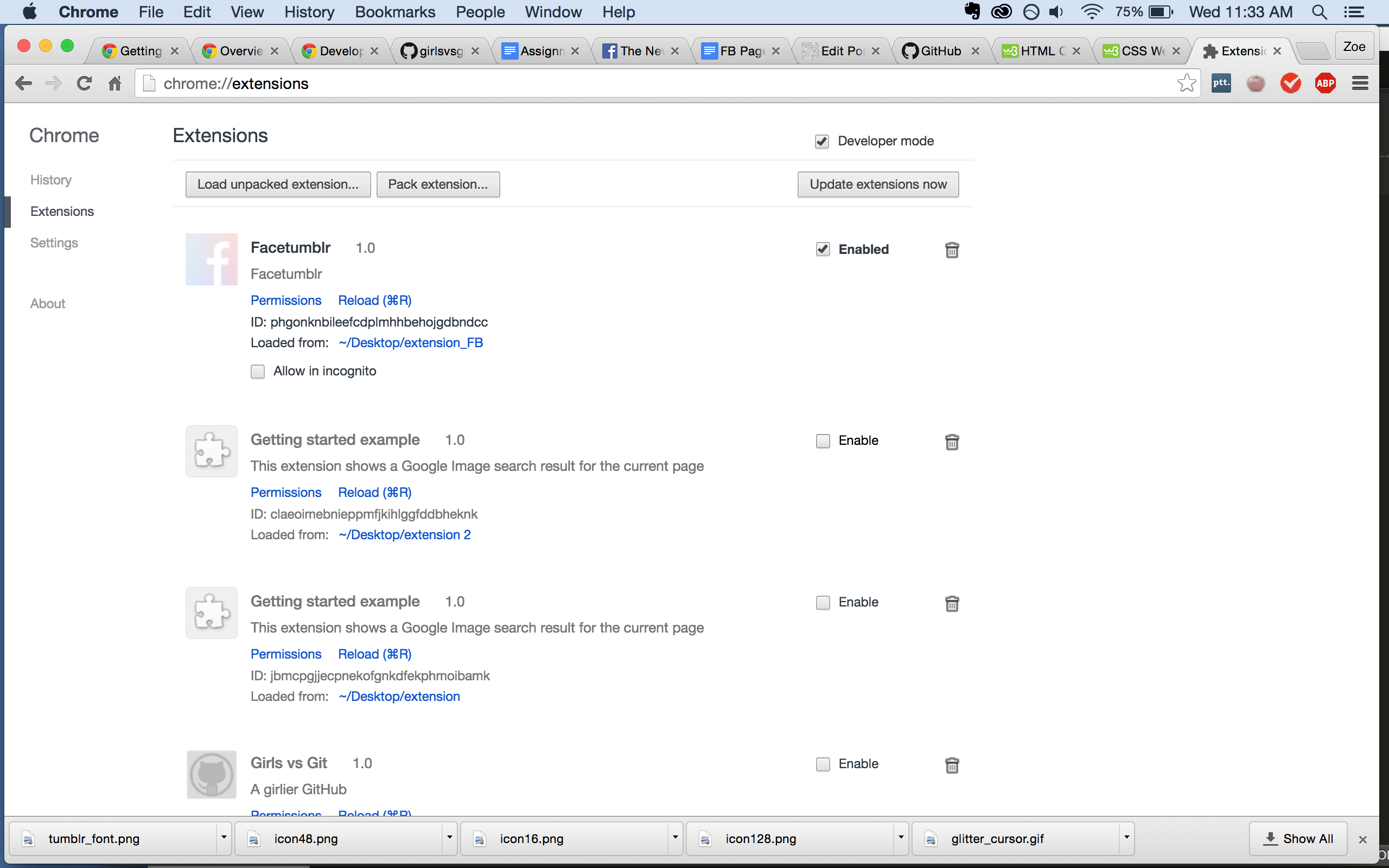Open the ~/Desktop/extension 2 link
The height and width of the screenshot is (868, 1389).
405,535
